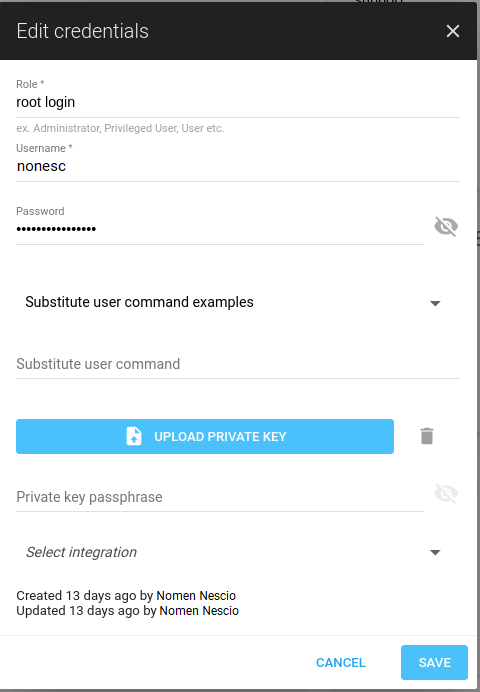The width and height of the screenshot is (480, 692).
Task: Click the file upload icon in the blue button
Action: tap(134, 436)
